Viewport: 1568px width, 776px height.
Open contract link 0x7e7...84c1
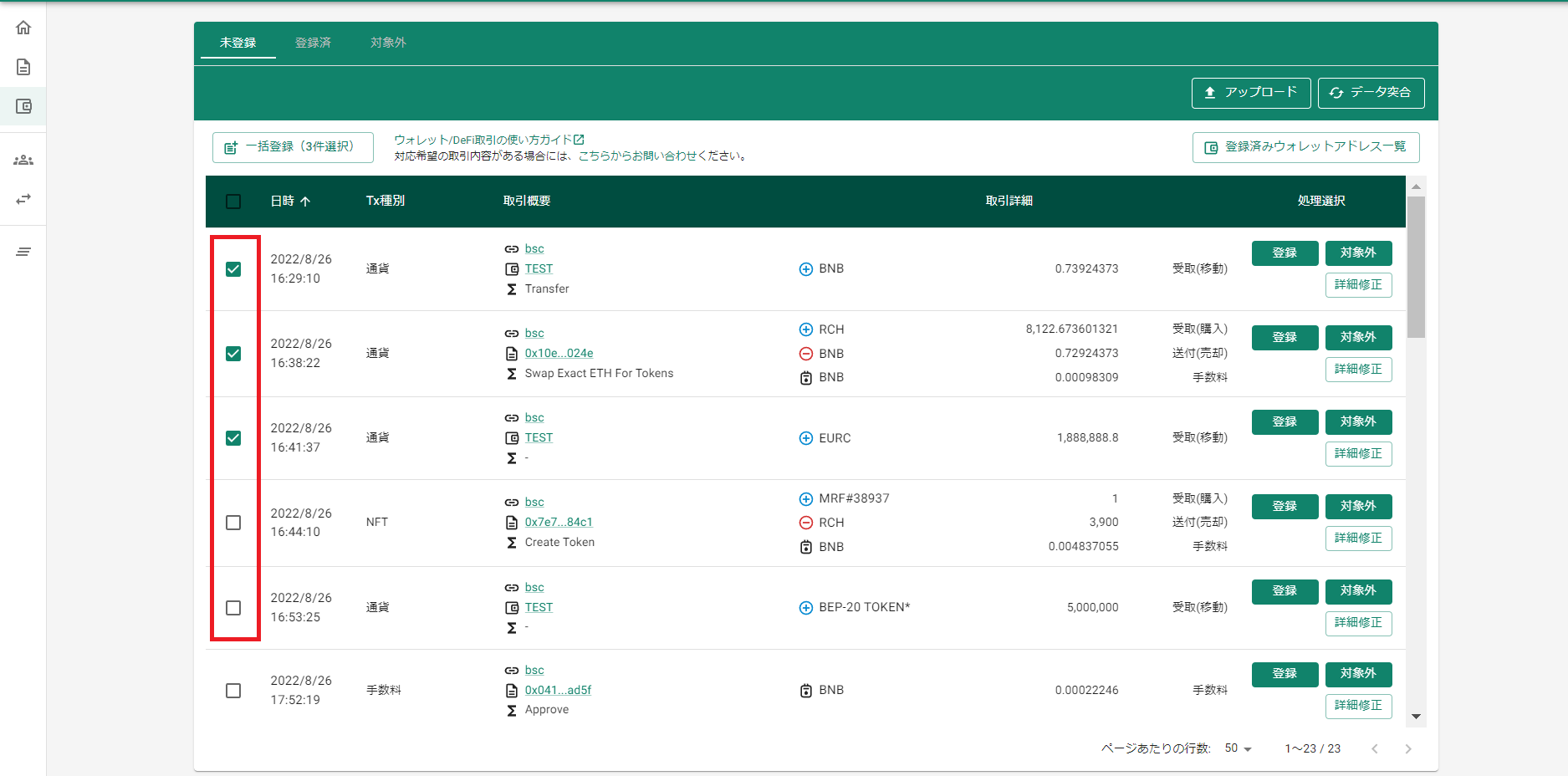click(559, 523)
